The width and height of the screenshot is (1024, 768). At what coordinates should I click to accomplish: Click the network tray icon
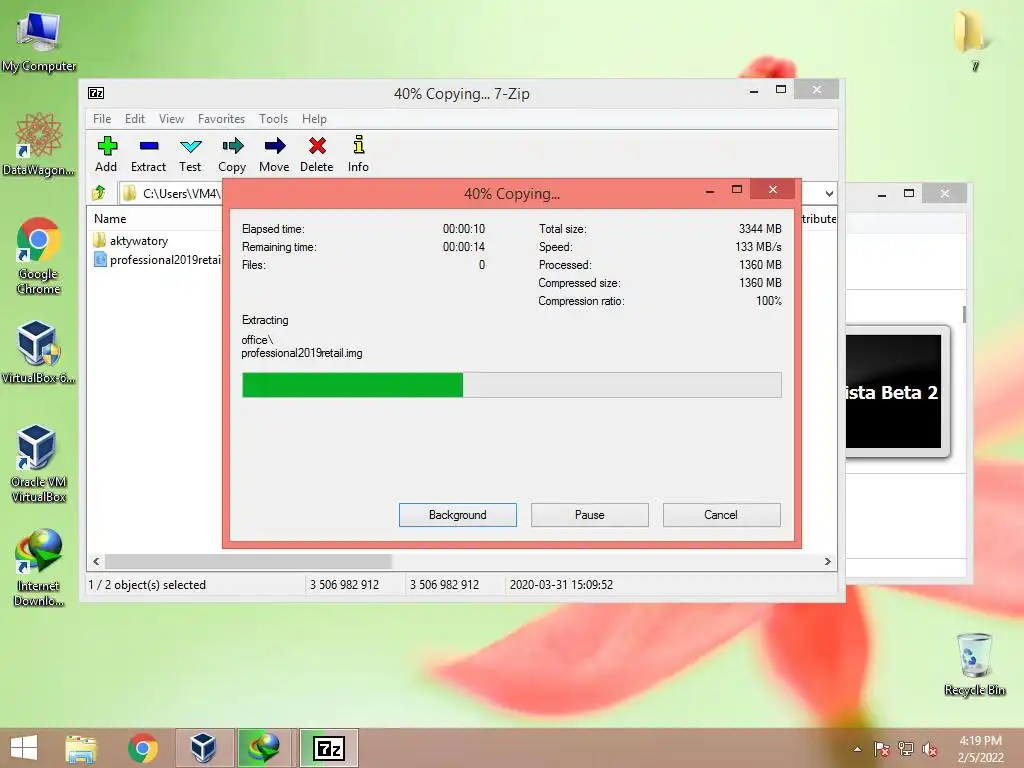click(906, 749)
